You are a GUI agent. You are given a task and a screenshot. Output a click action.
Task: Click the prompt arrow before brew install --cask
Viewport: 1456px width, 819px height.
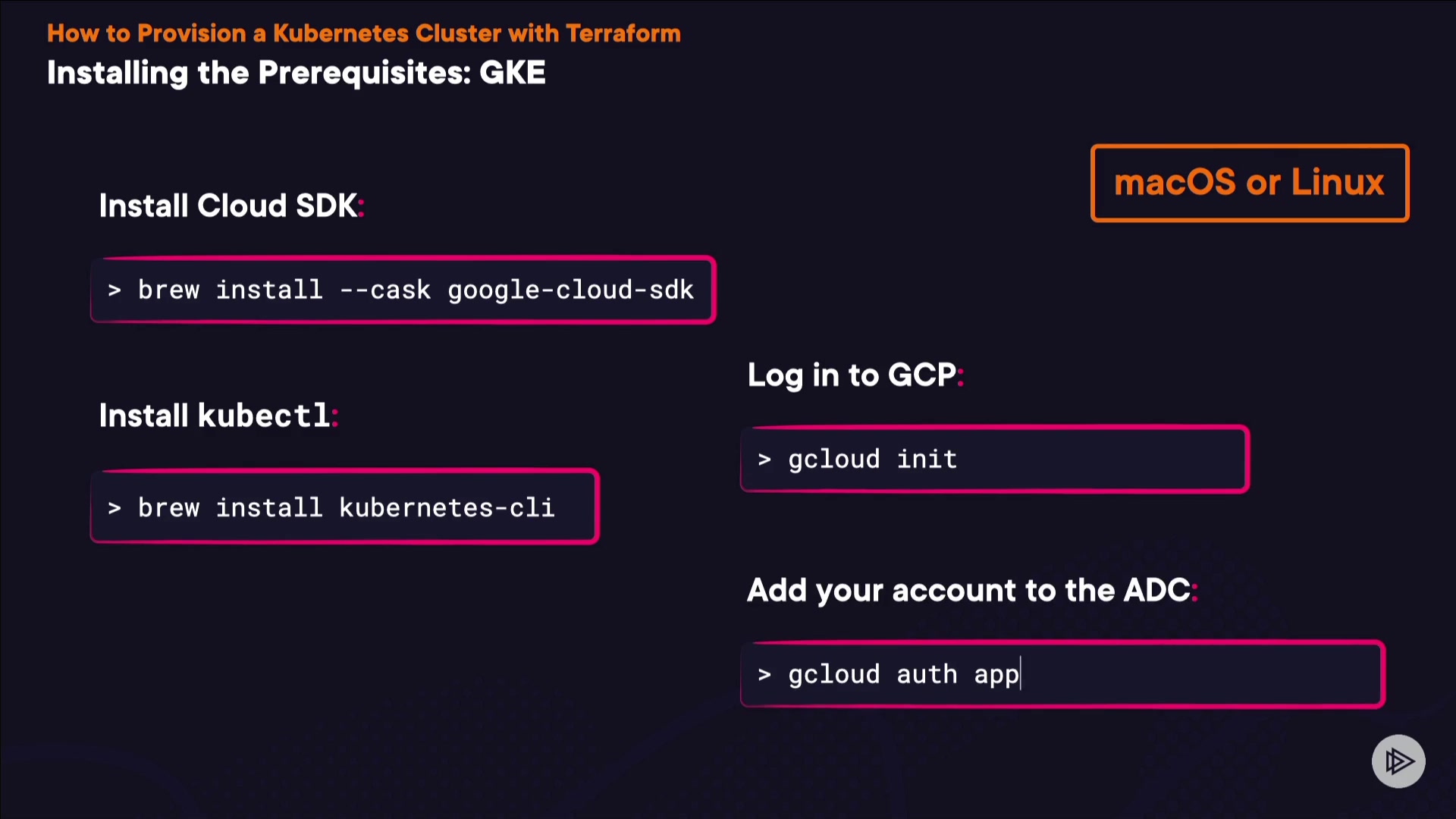115,290
